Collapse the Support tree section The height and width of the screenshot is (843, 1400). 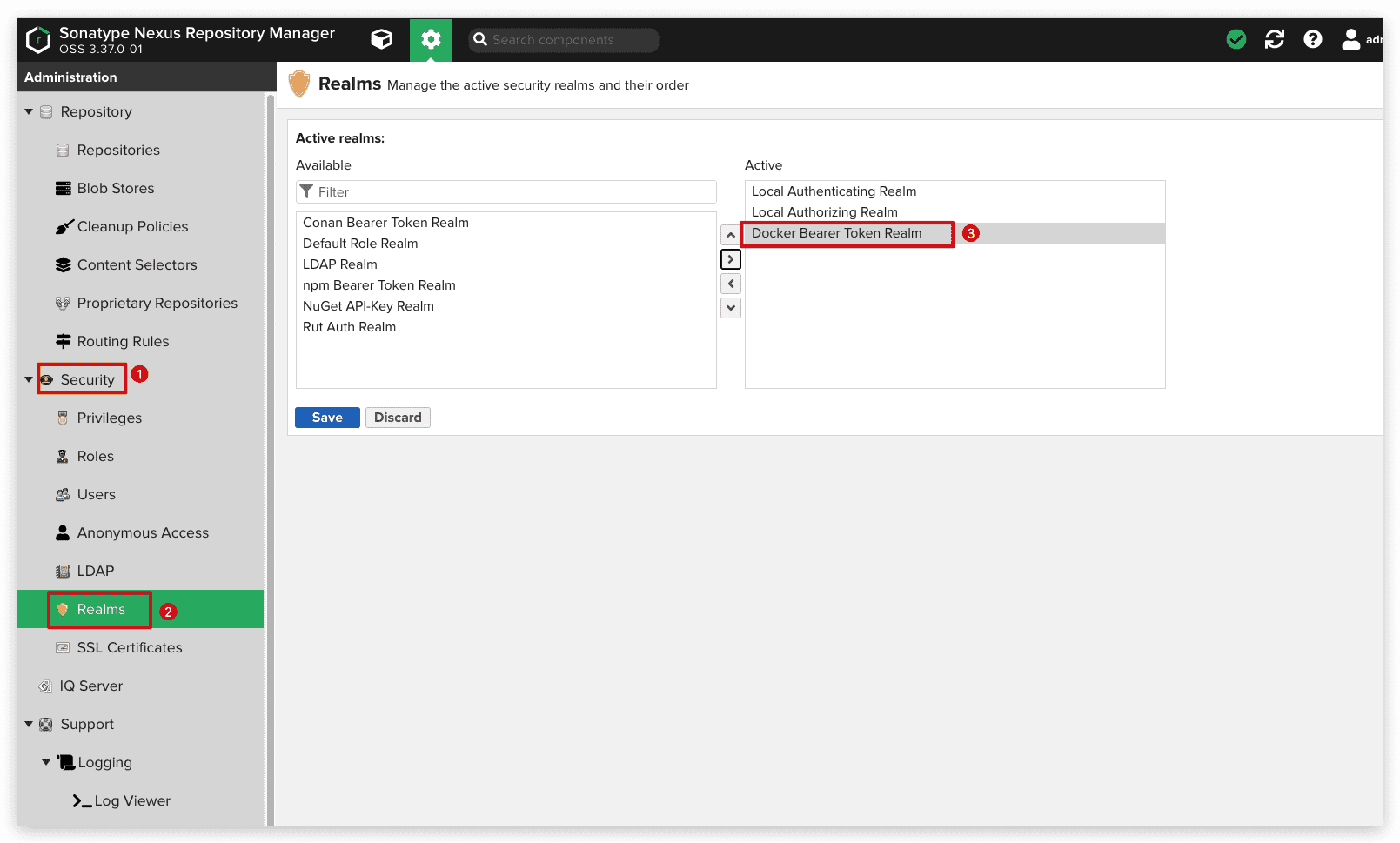coord(29,724)
